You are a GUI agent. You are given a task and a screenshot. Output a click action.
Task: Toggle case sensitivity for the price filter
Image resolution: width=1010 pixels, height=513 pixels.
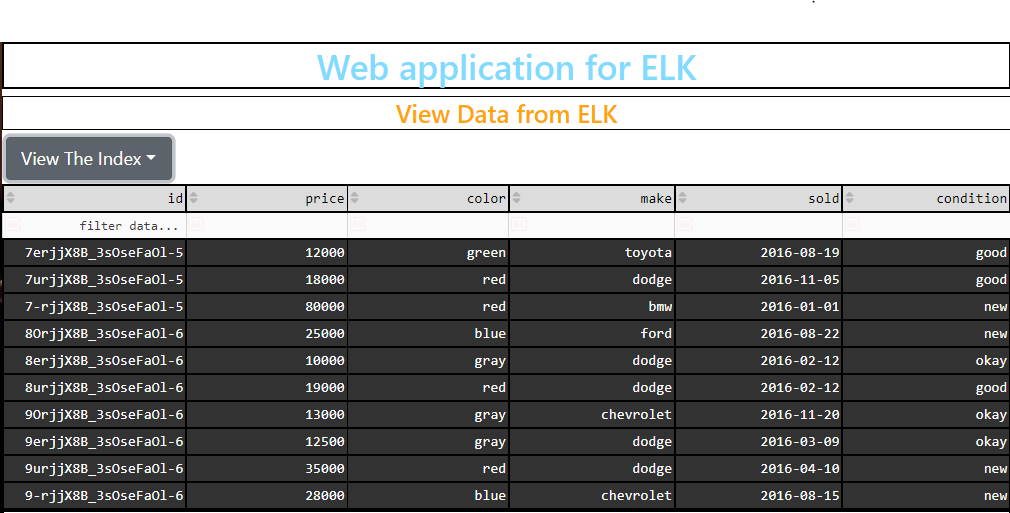click(196, 224)
